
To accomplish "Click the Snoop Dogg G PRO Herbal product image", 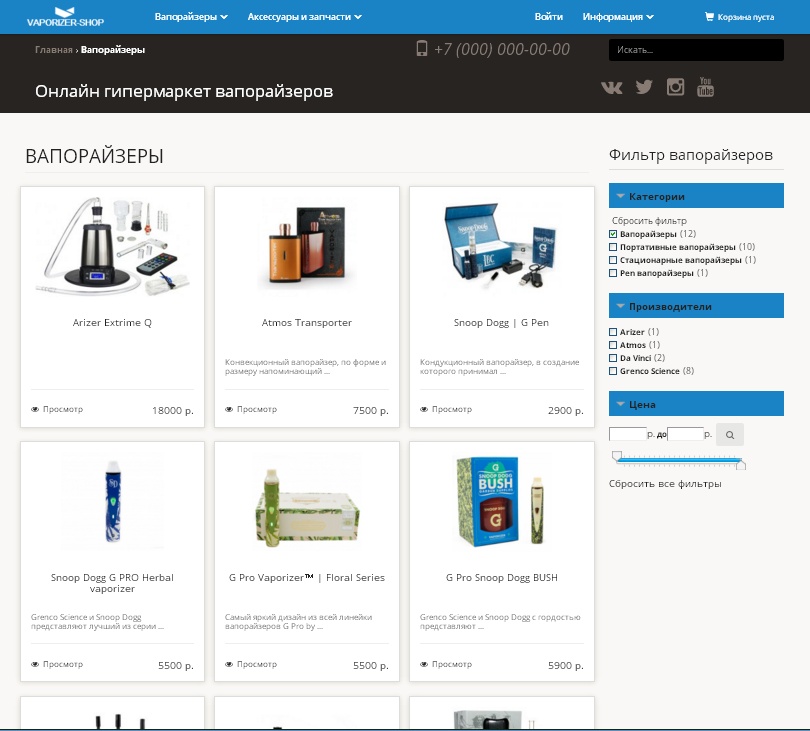I will [113, 501].
